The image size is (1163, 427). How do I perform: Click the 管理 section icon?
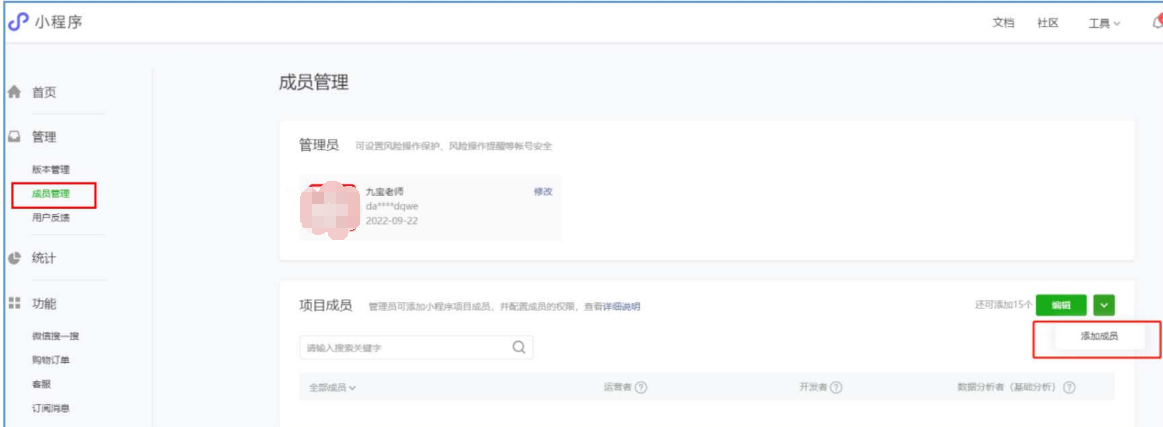tap(15, 137)
